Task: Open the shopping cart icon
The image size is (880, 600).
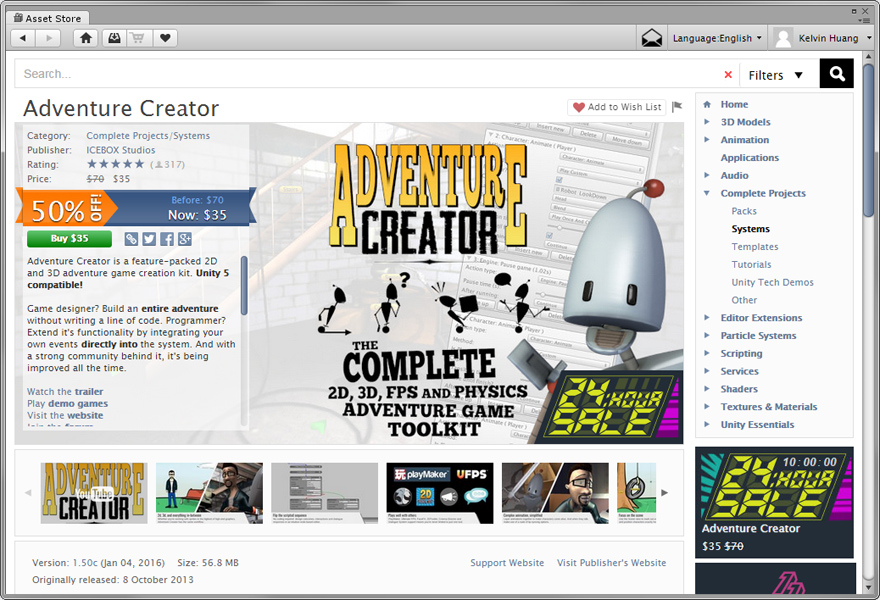Action: [x=138, y=38]
